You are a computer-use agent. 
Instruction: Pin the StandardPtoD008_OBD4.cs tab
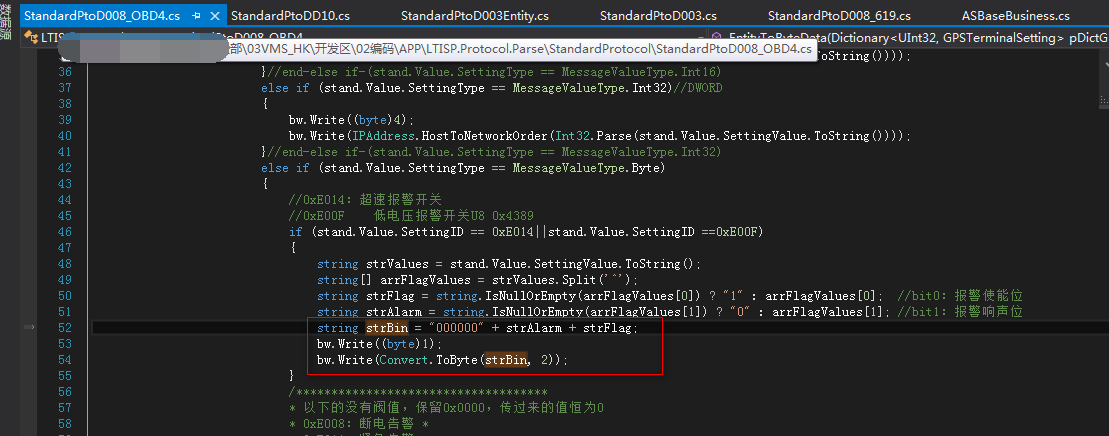(196, 16)
